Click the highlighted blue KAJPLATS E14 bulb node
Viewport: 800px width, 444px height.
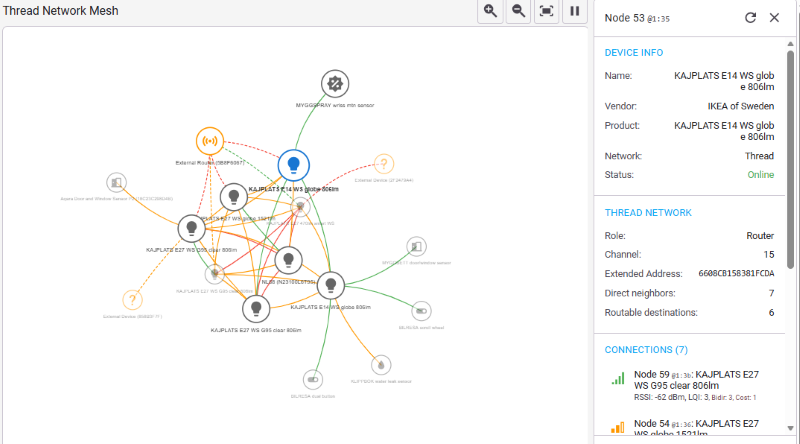293,164
